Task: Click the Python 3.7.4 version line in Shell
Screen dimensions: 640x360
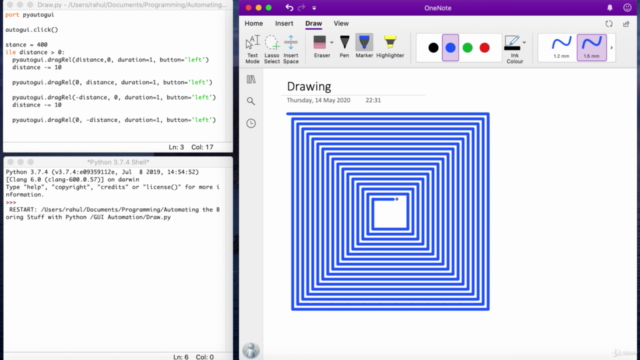Action: (102, 172)
